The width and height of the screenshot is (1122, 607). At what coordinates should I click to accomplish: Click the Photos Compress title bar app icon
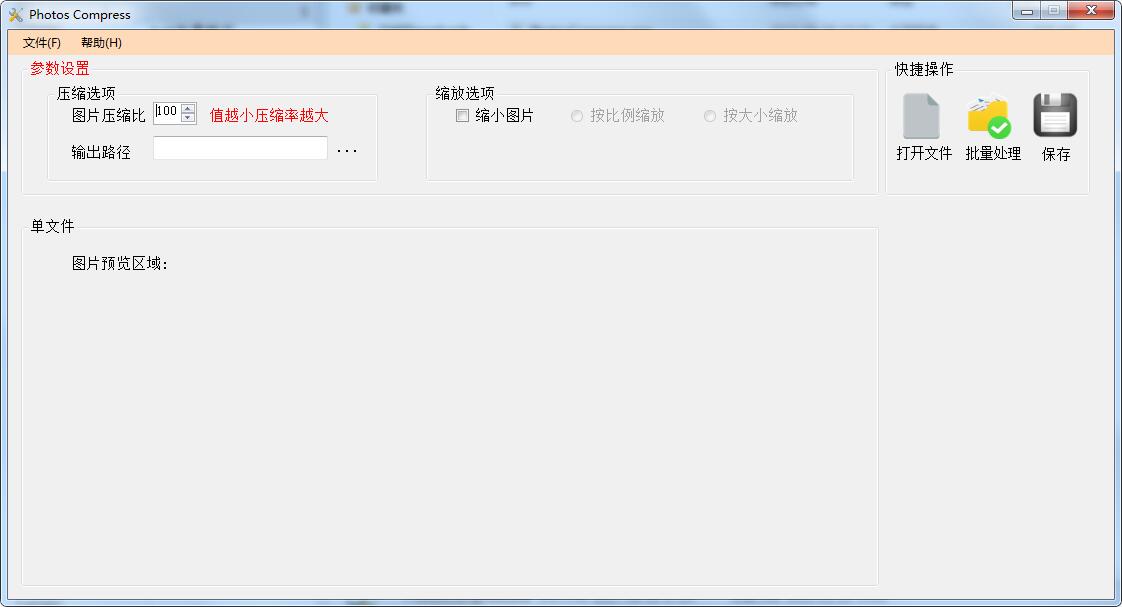15,15
